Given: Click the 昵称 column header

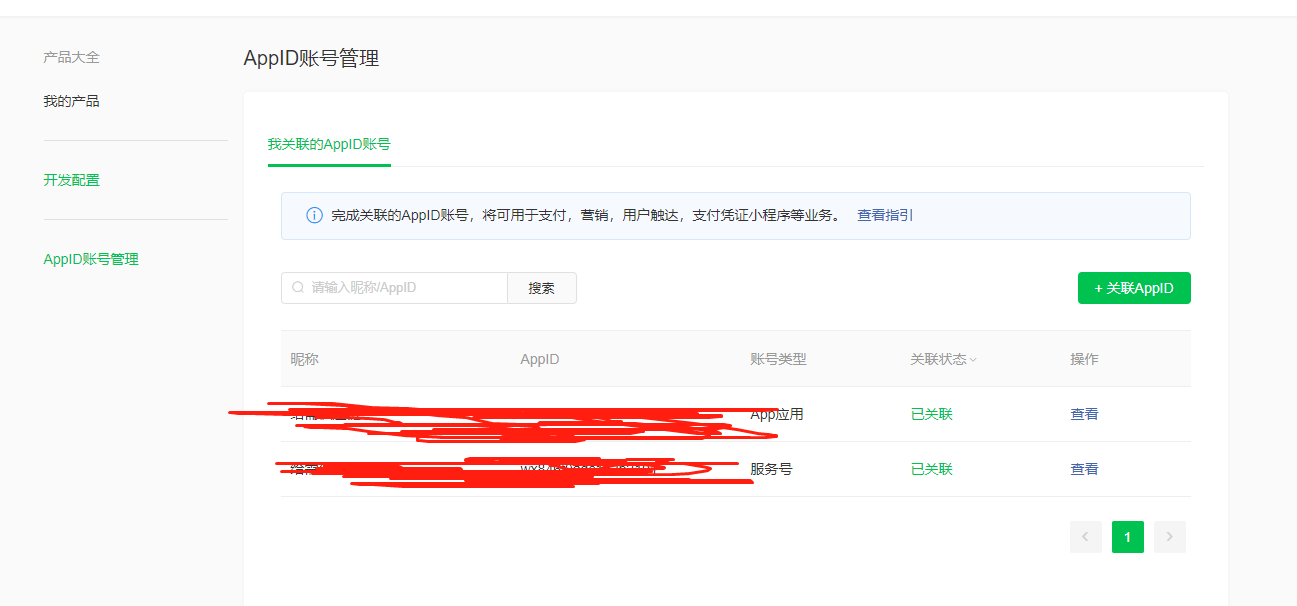Looking at the screenshot, I should 305,359.
